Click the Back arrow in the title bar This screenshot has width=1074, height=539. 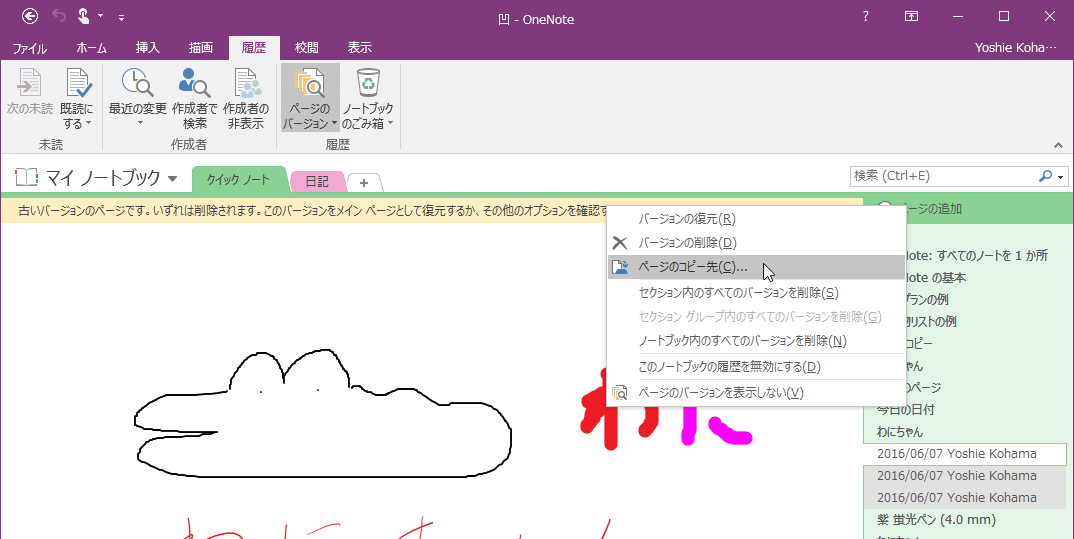click(x=29, y=16)
